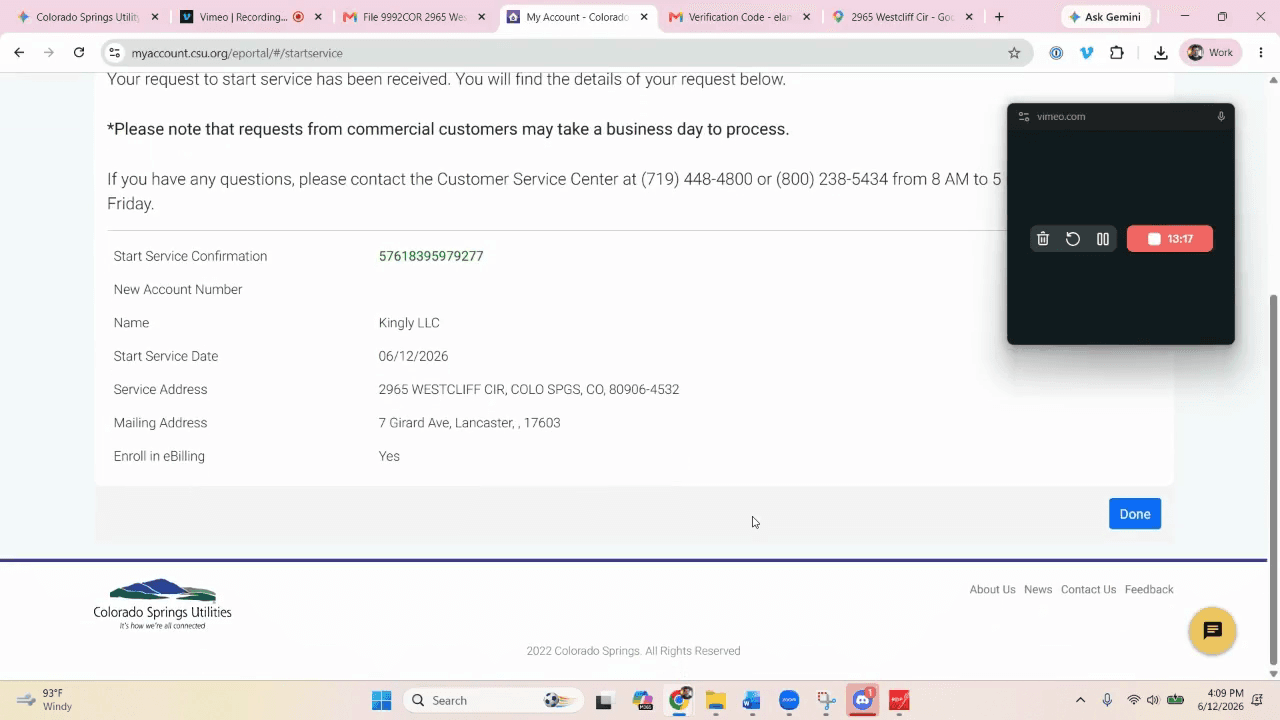
Task: Open the Vimeo extension icon
Action: [x=1087, y=53]
